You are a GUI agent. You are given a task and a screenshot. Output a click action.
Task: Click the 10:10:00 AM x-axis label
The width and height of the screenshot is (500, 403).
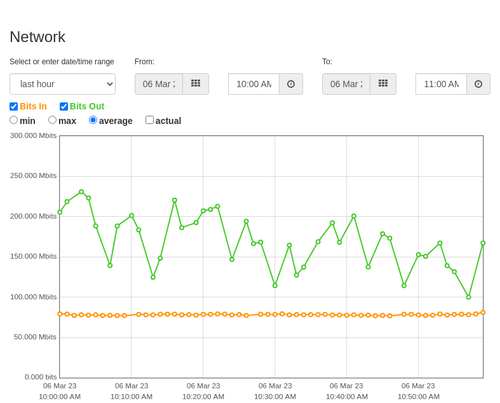pos(131,397)
